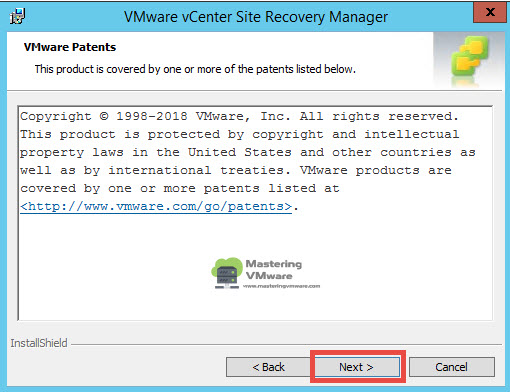510x392 pixels.
Task: Click the 'All rights reserved' phrase
Action: pyautogui.click(x=379, y=116)
